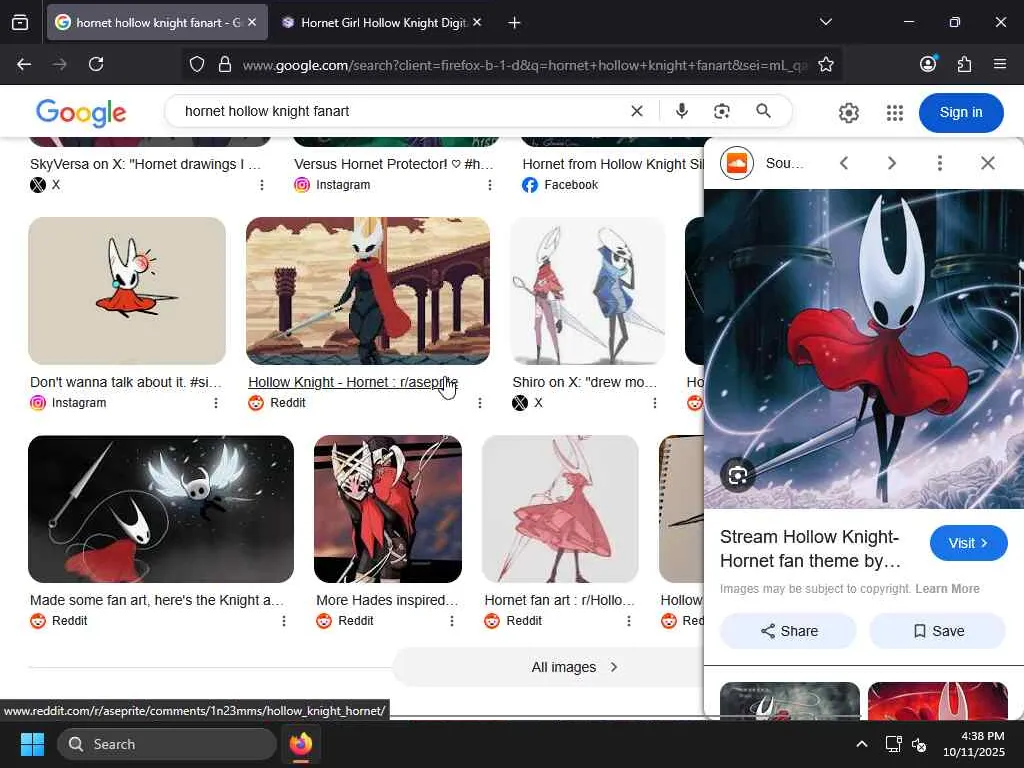The image size is (1024, 768).
Task: Click the Windows taskbar Search box
Action: [x=167, y=744]
